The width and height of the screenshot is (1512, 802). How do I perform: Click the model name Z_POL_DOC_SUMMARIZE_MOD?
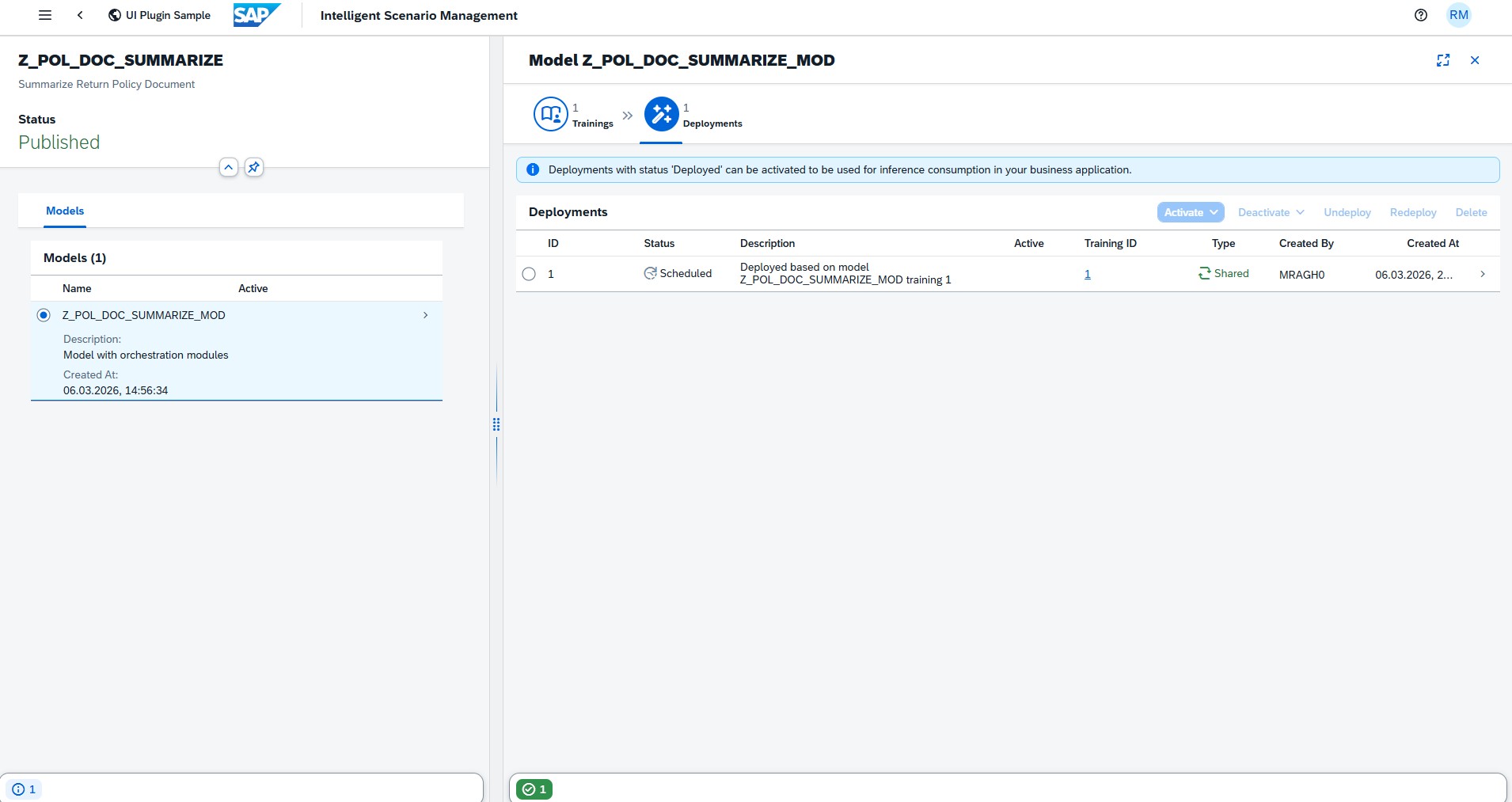pyautogui.click(x=144, y=315)
